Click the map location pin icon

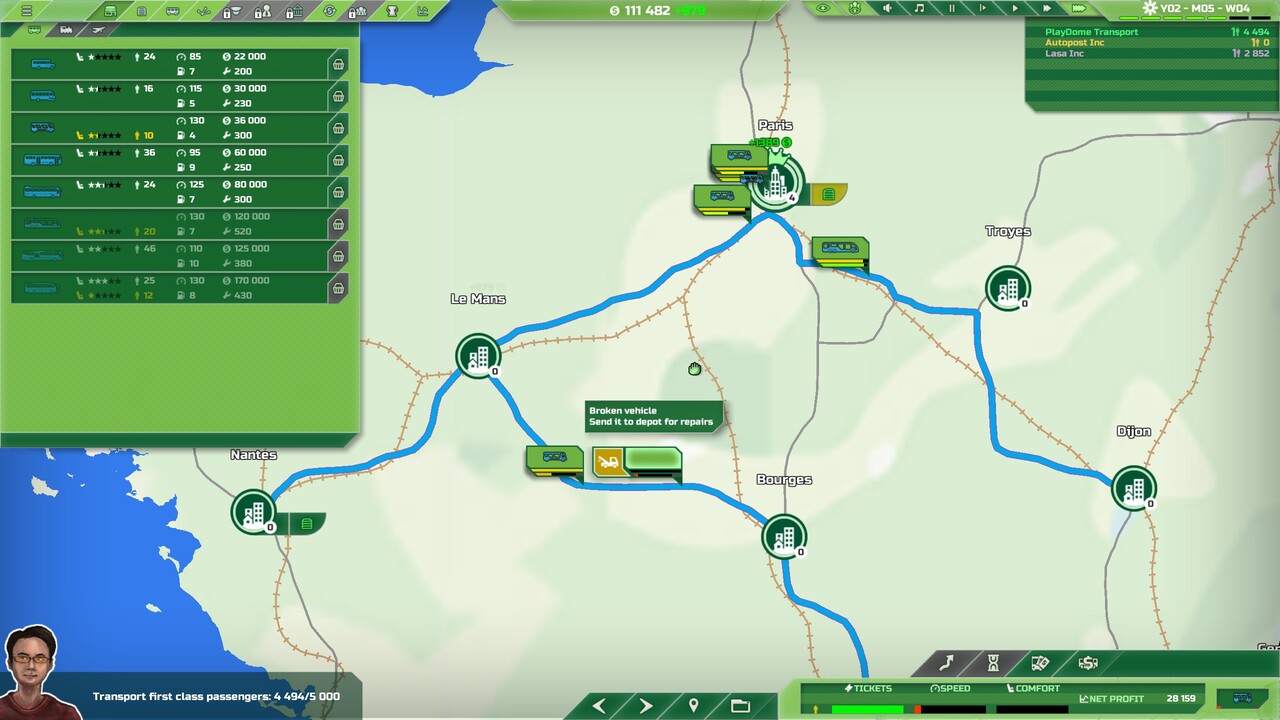[693, 706]
